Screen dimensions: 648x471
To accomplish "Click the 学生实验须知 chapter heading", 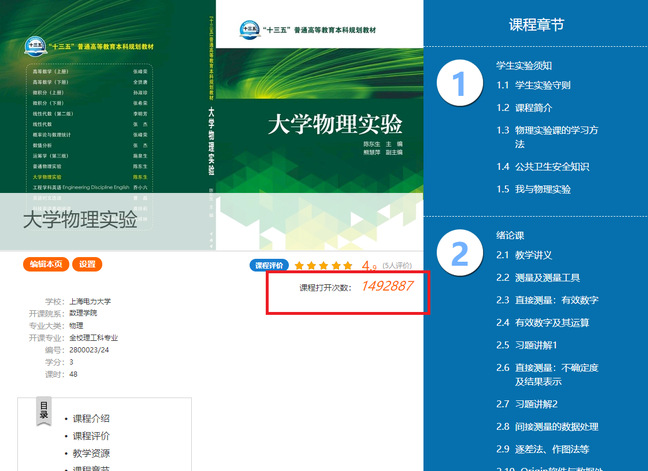I will click(523, 66).
